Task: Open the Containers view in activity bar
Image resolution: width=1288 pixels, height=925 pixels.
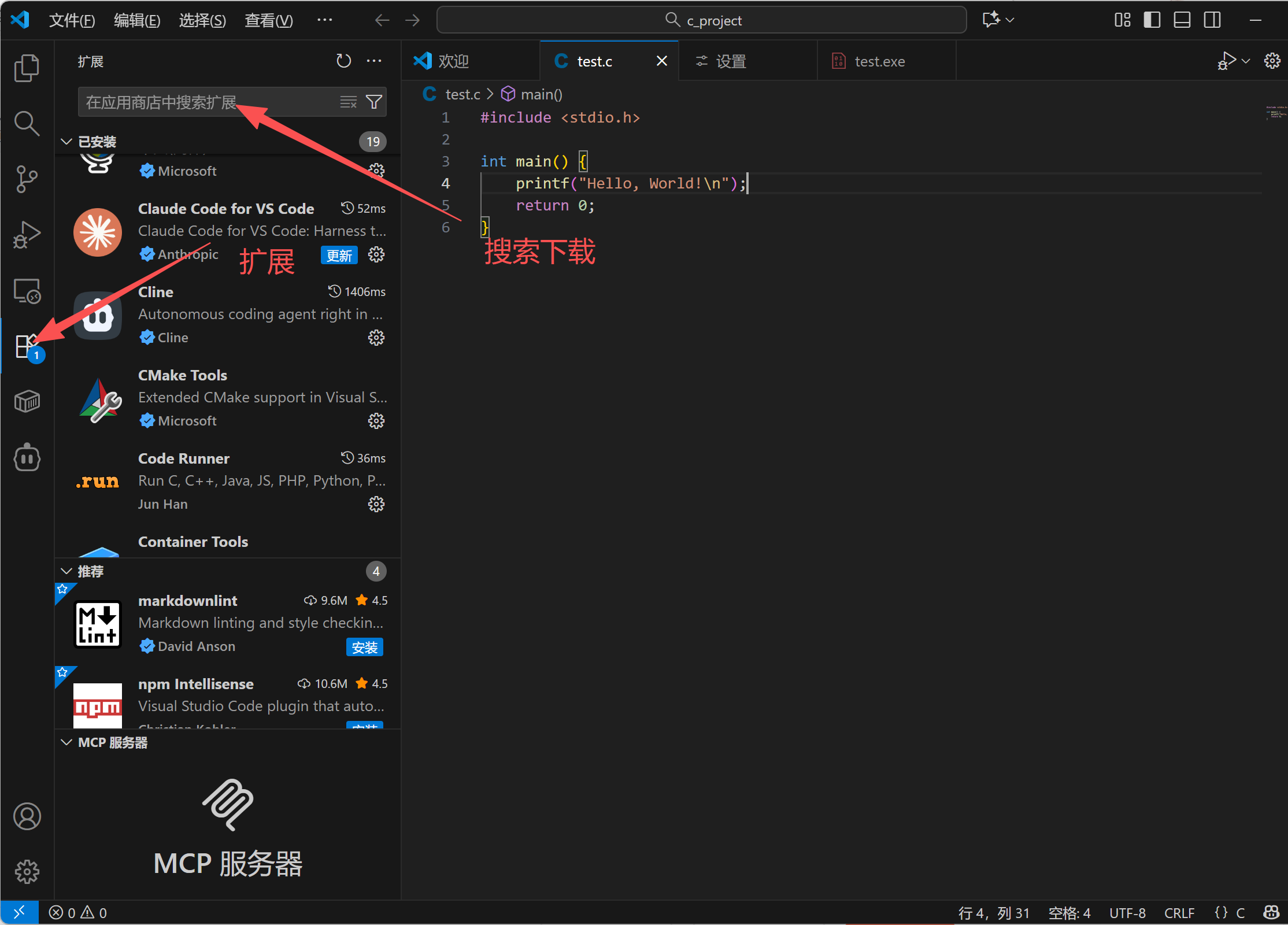Action: point(27,401)
